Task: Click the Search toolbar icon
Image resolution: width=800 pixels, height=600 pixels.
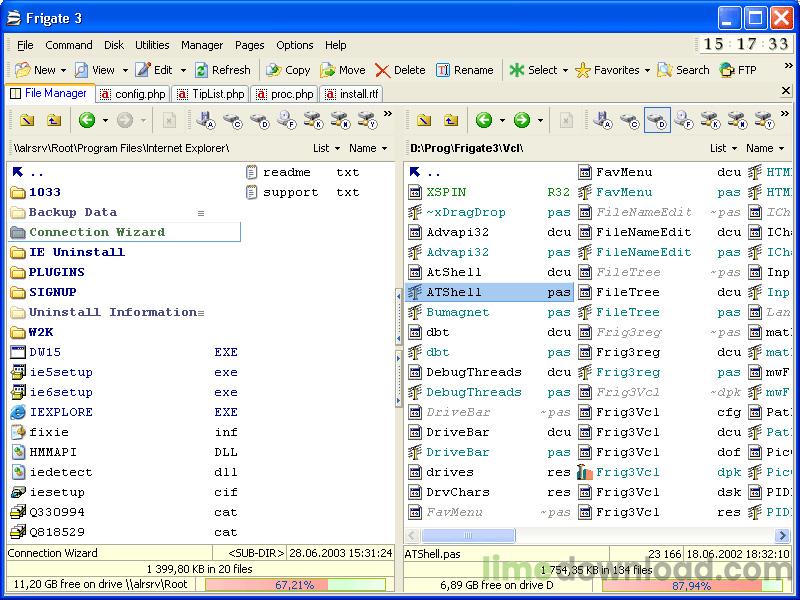Action: coord(682,70)
